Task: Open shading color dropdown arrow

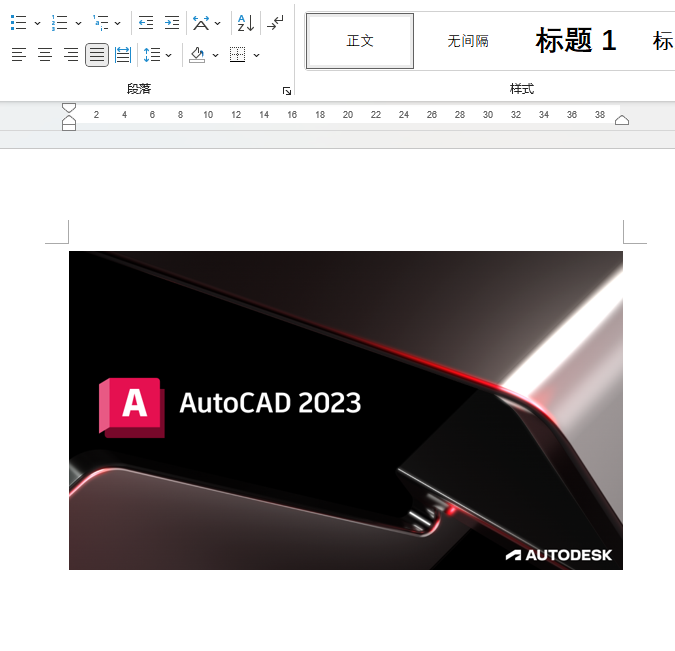Action: coord(215,55)
